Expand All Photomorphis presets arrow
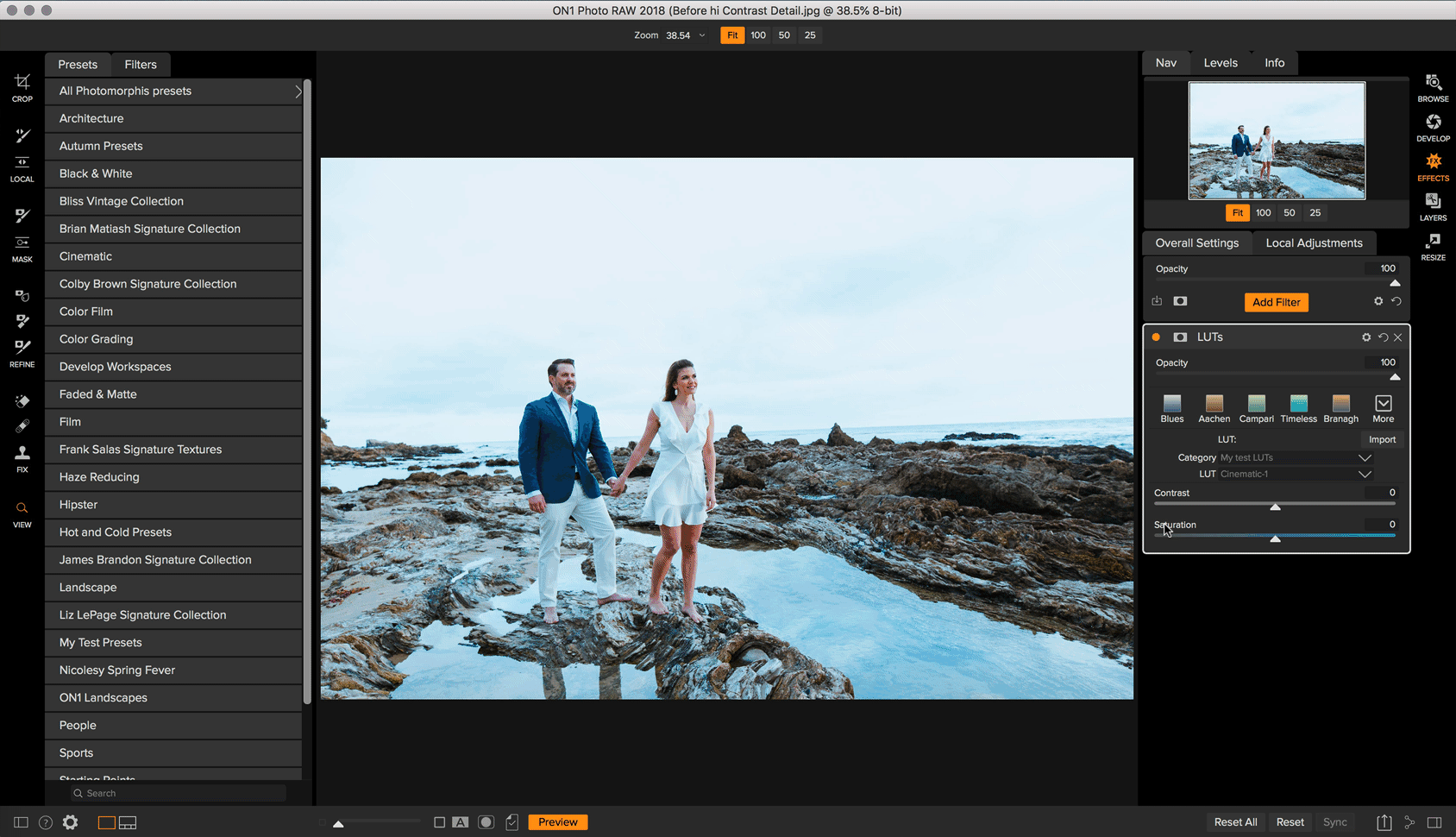This screenshot has height=837, width=1456. pyautogui.click(x=298, y=91)
